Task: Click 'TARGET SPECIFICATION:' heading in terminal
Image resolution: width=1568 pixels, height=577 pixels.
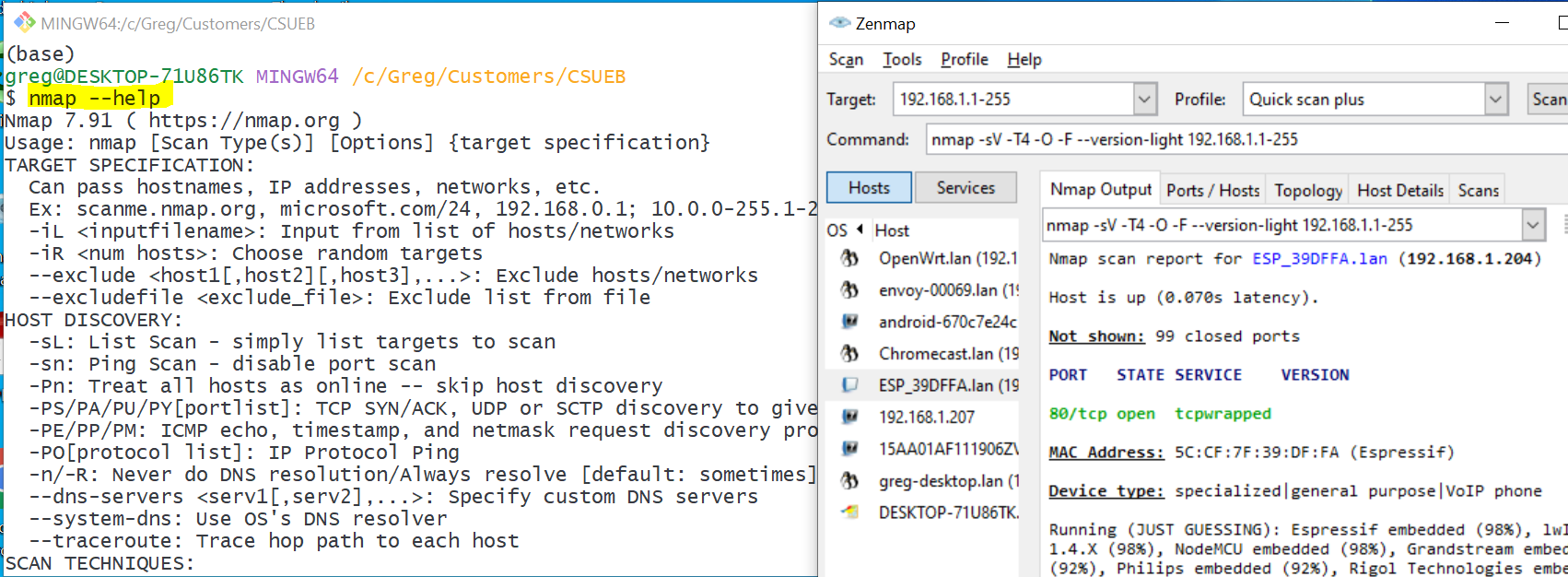Action: pos(130,165)
